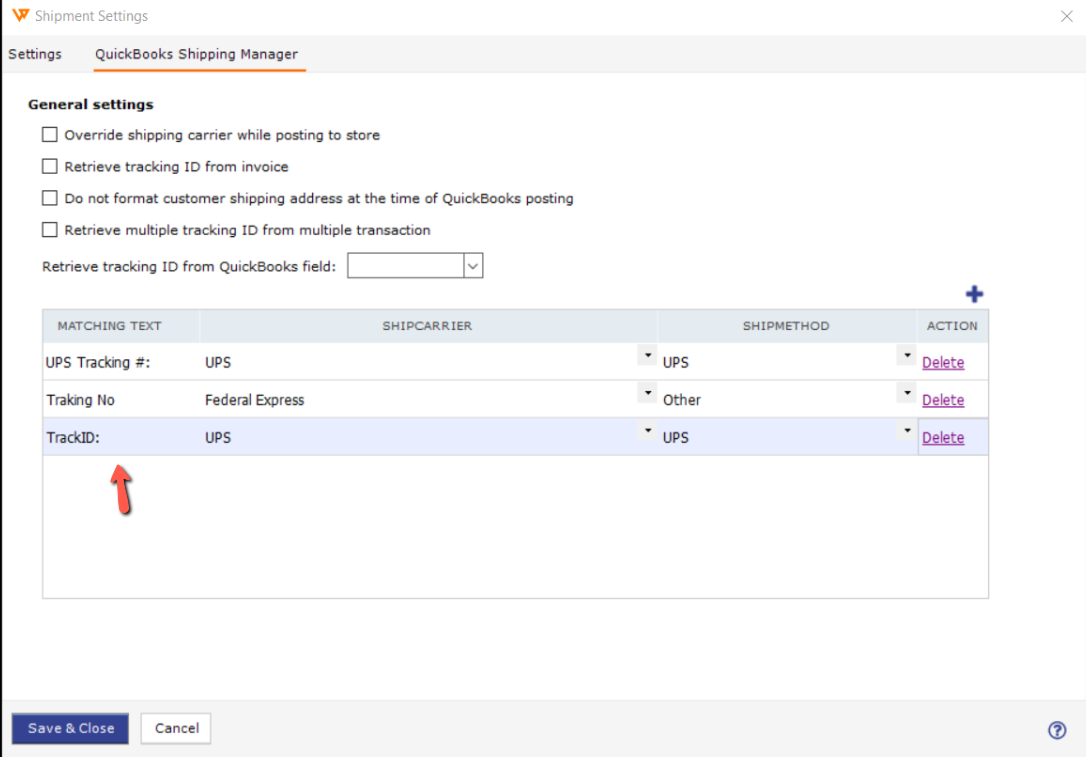This screenshot has width=1086, height=757.
Task: Click the ACTION column header
Action: click(952, 326)
